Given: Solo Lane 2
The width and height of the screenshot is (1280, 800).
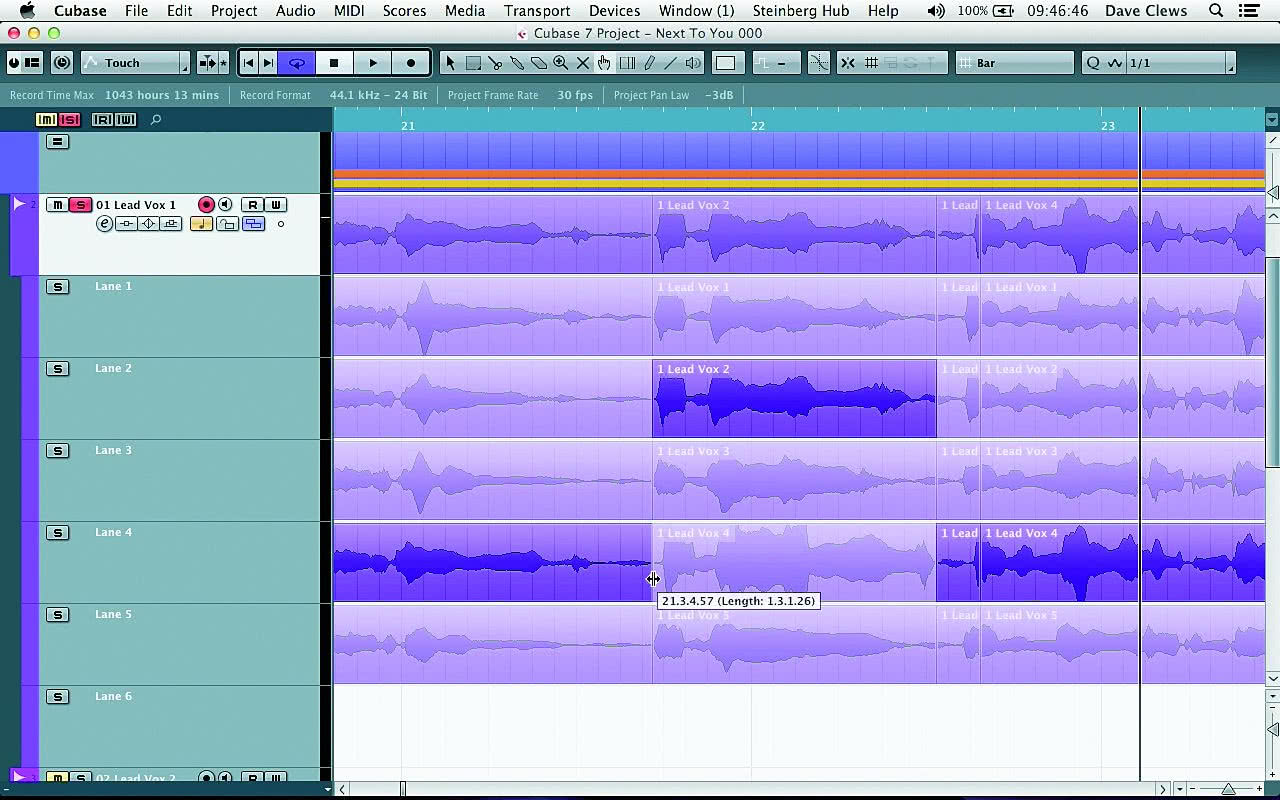Looking at the screenshot, I should pos(58,369).
